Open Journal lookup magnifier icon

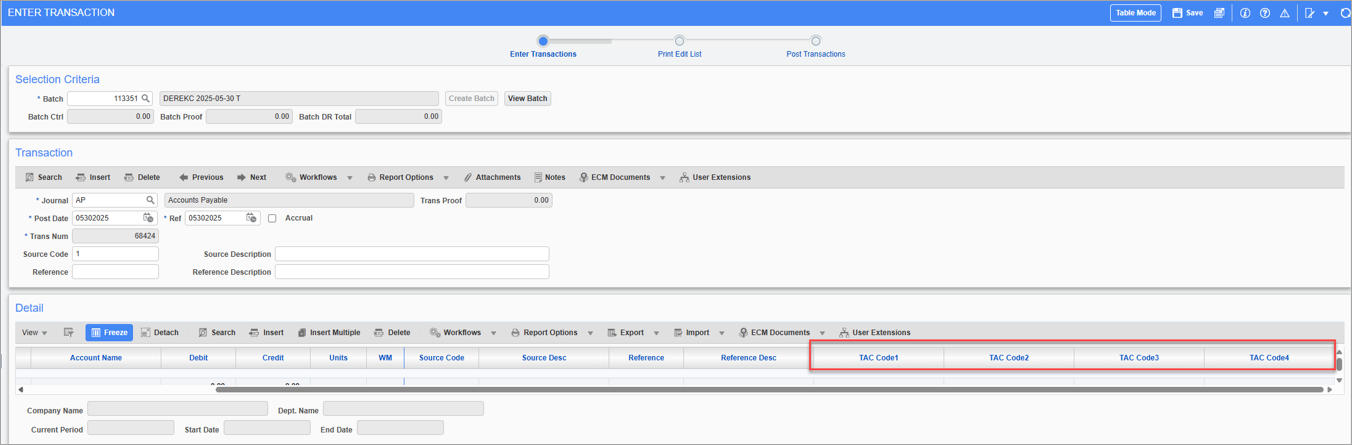point(151,200)
